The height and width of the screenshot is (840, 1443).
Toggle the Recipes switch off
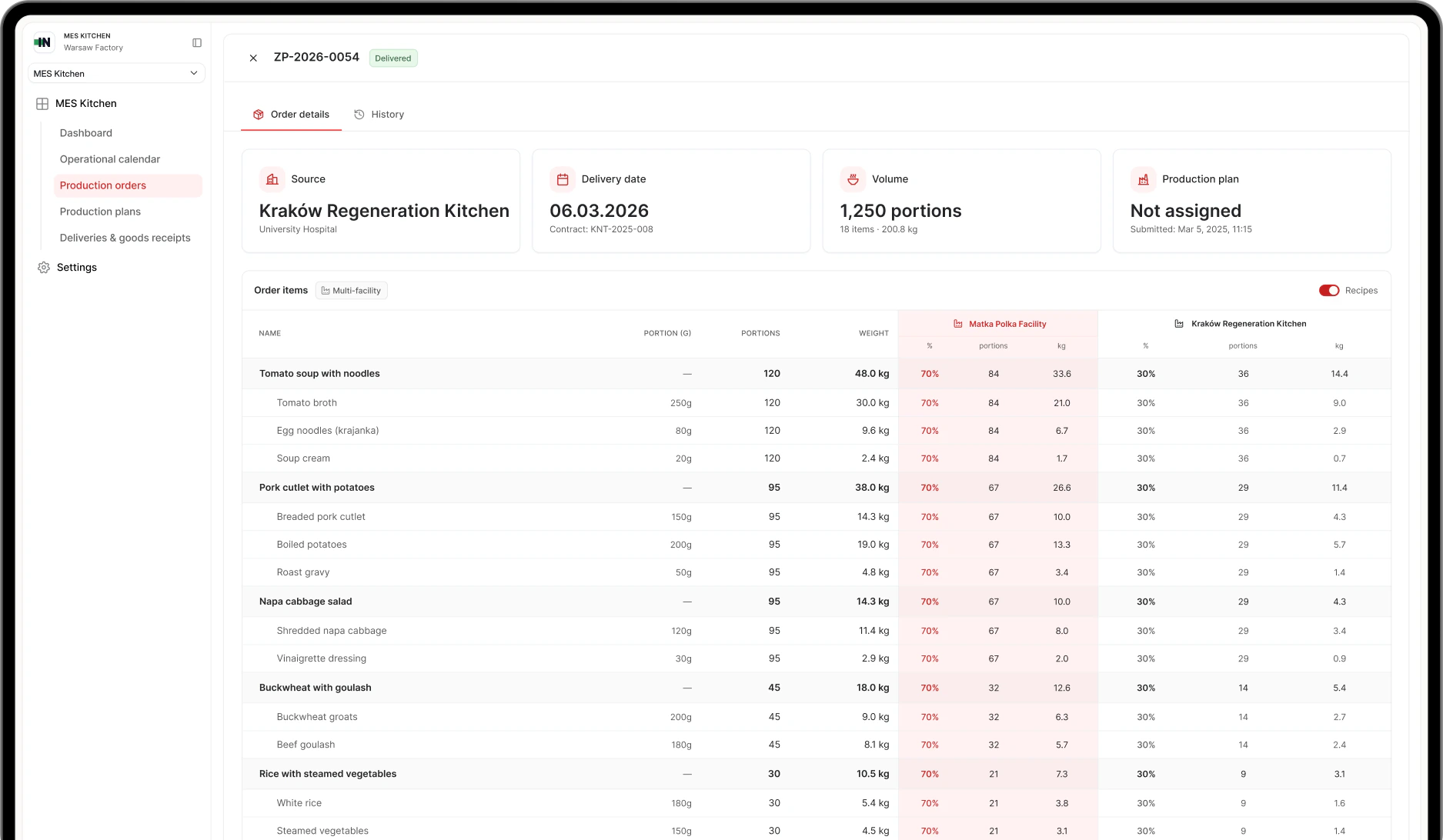click(x=1329, y=291)
